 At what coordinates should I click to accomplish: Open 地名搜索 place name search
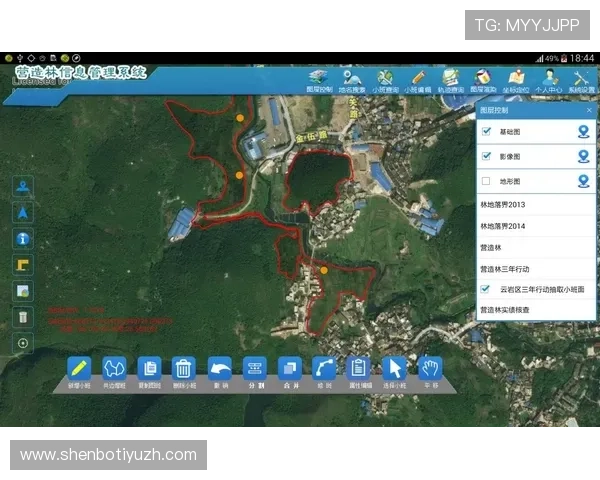point(351,80)
